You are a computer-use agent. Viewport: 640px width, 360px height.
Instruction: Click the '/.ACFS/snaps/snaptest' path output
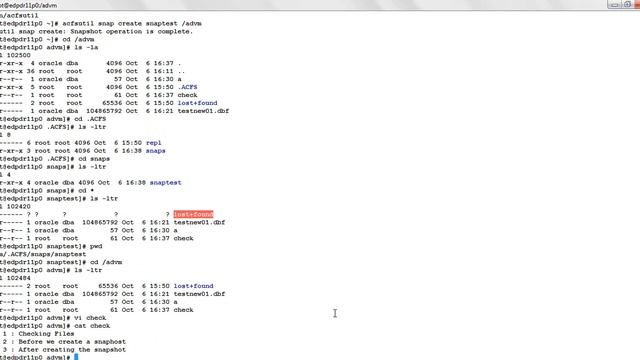[x=43, y=254]
